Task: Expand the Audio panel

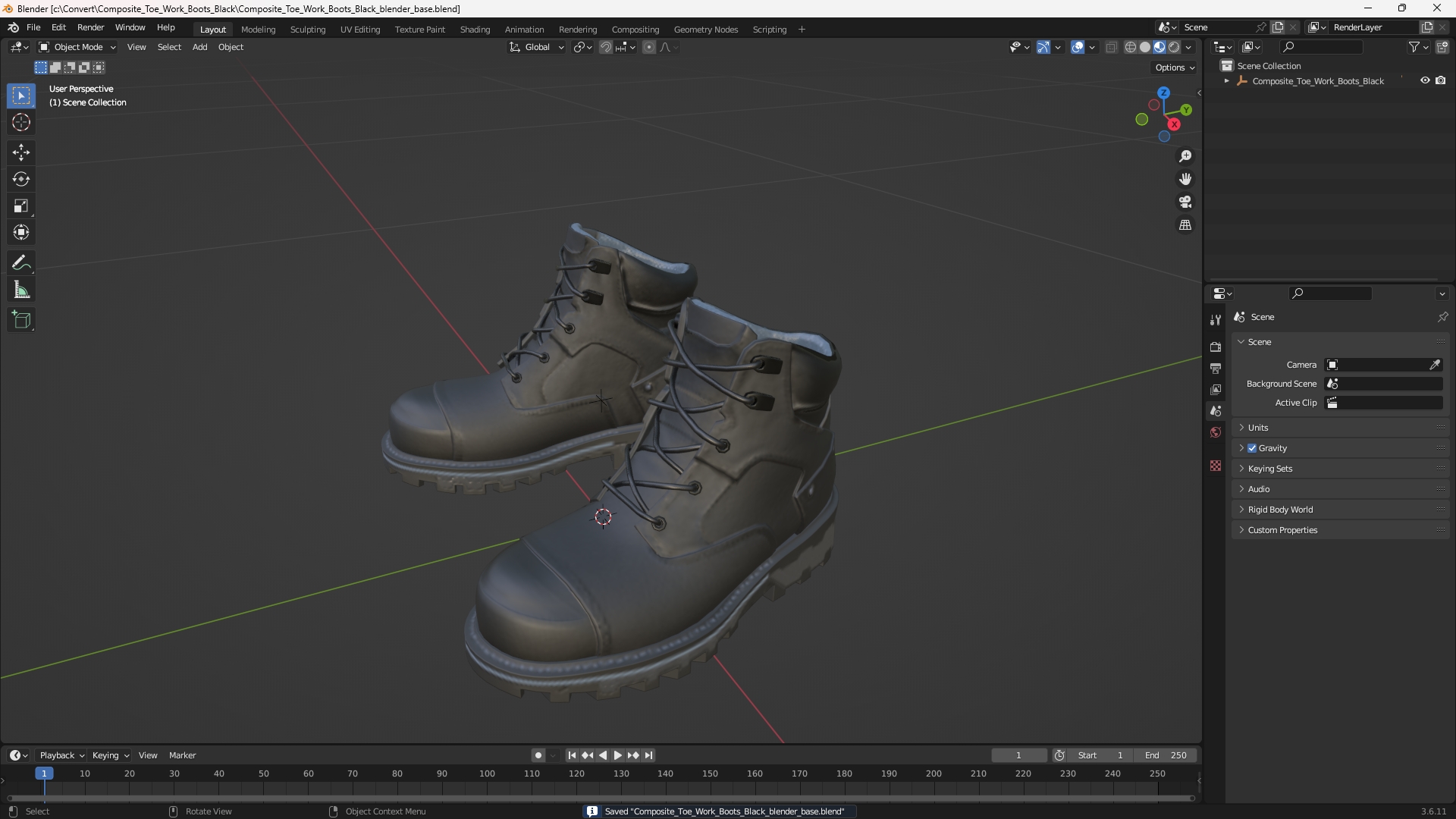Action: coord(1340,489)
